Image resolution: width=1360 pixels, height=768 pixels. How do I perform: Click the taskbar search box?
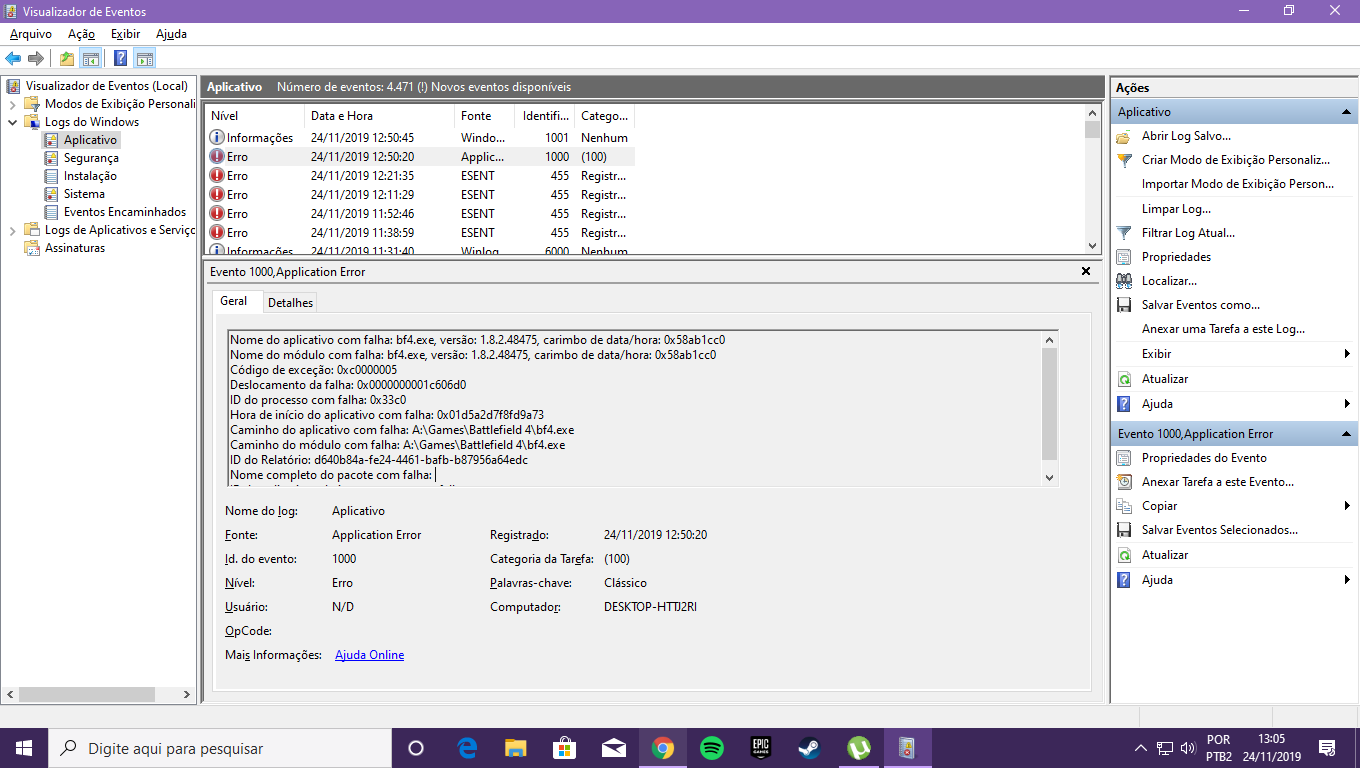tap(220, 748)
